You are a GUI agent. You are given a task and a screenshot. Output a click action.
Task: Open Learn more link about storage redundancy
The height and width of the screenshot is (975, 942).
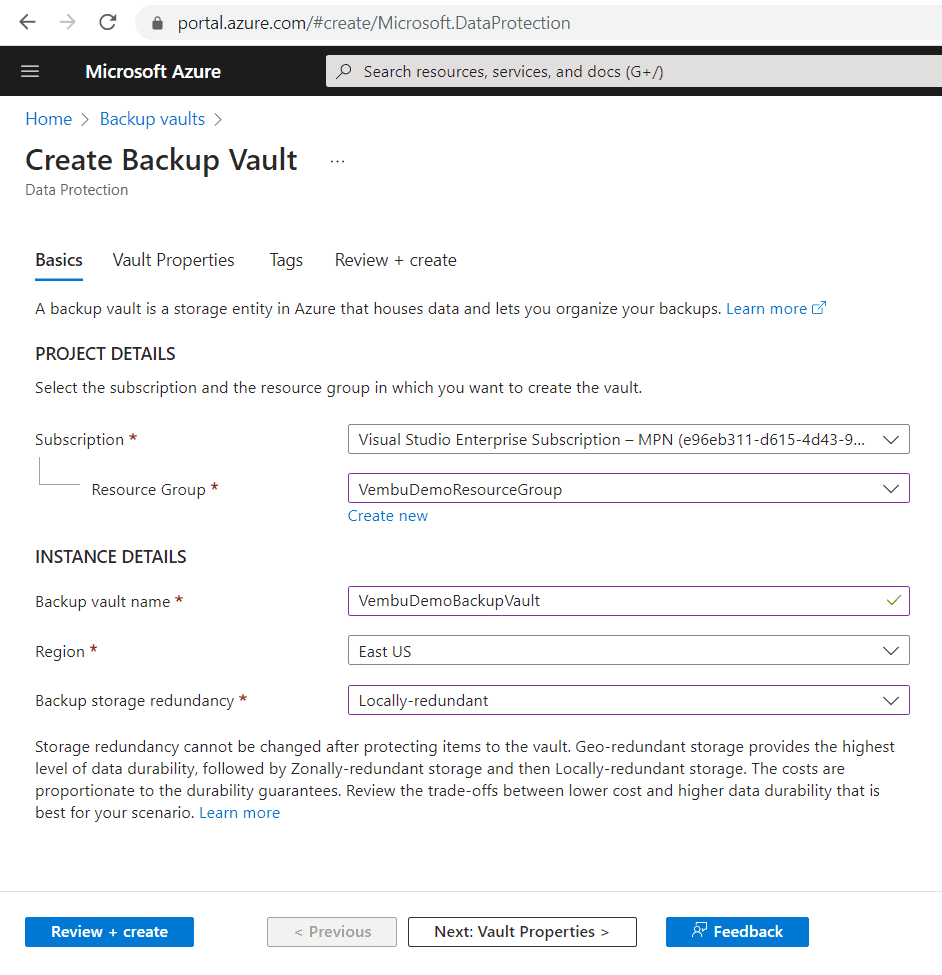(x=239, y=813)
